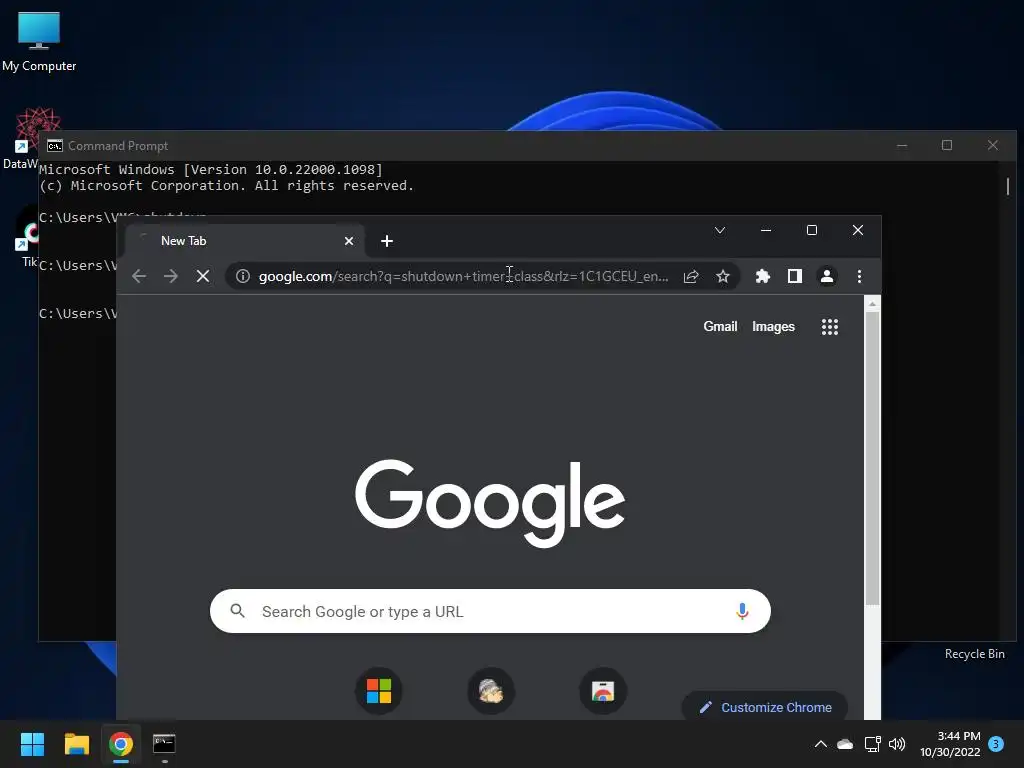
Task: View site information icon in address bar
Action: 242,276
